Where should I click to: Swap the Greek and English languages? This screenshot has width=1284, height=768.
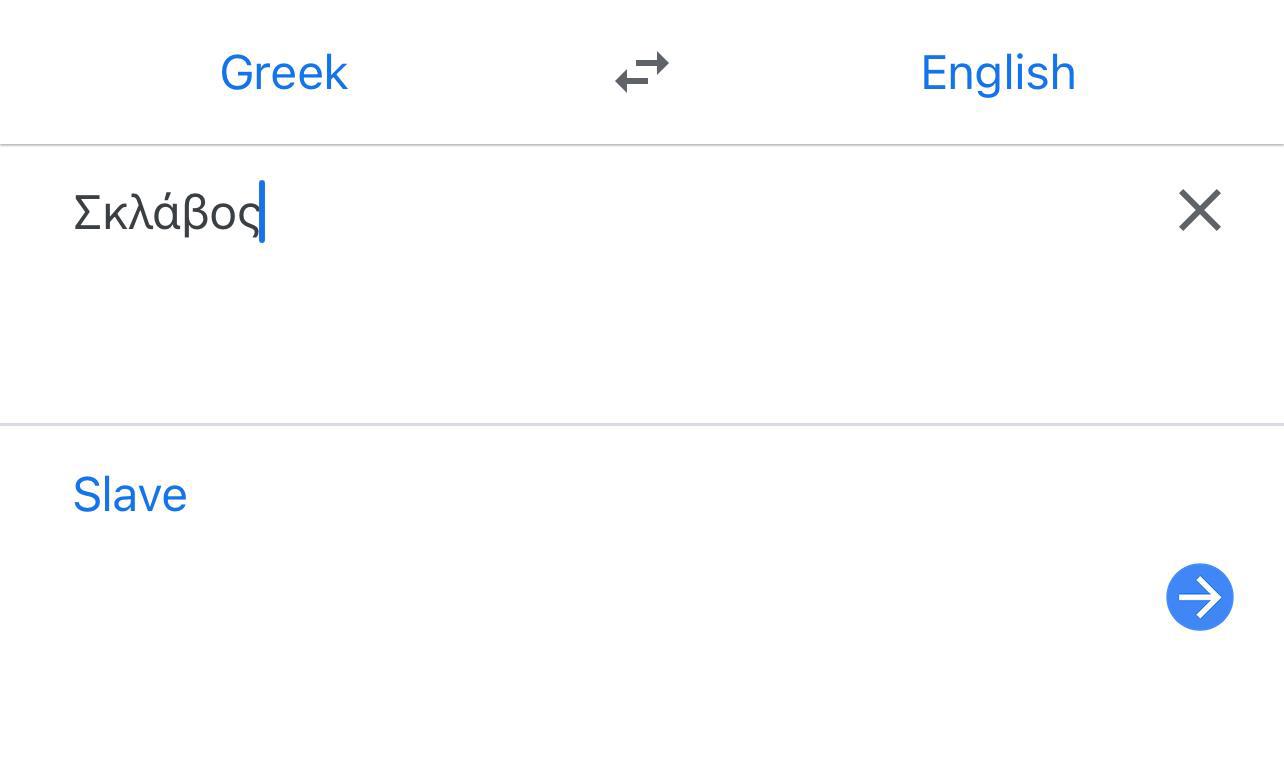point(641,73)
